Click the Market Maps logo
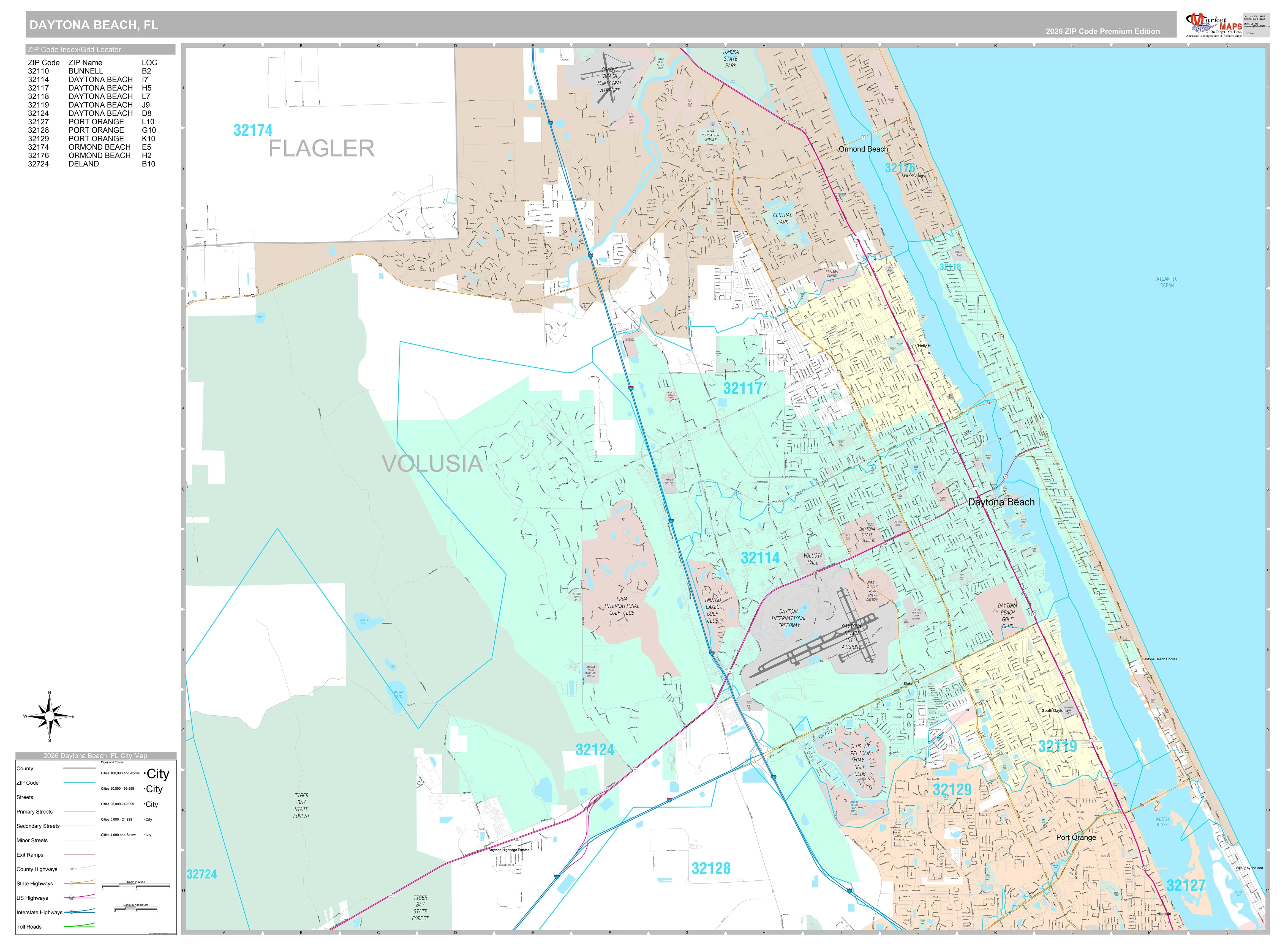The image size is (1288, 947). tap(1213, 25)
